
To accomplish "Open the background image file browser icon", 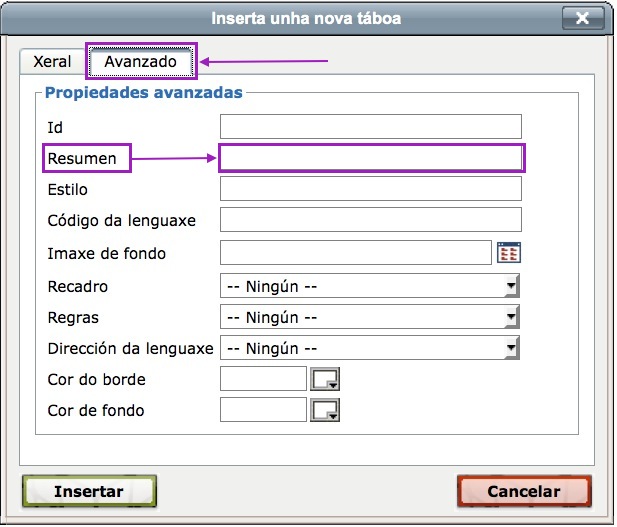I will pyautogui.click(x=511, y=253).
